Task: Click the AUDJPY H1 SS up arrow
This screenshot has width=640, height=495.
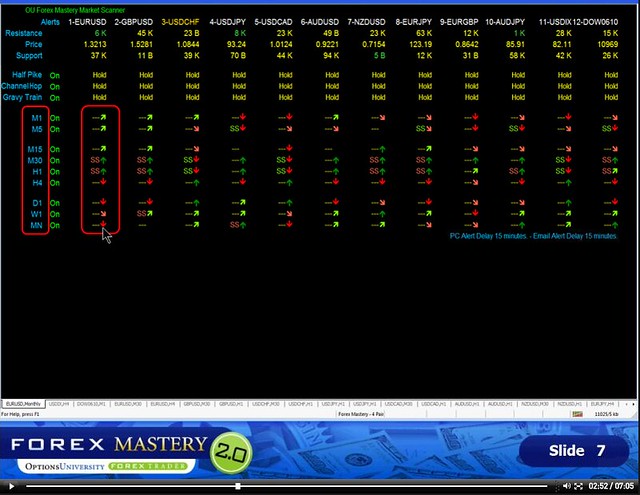Action: pos(517,171)
